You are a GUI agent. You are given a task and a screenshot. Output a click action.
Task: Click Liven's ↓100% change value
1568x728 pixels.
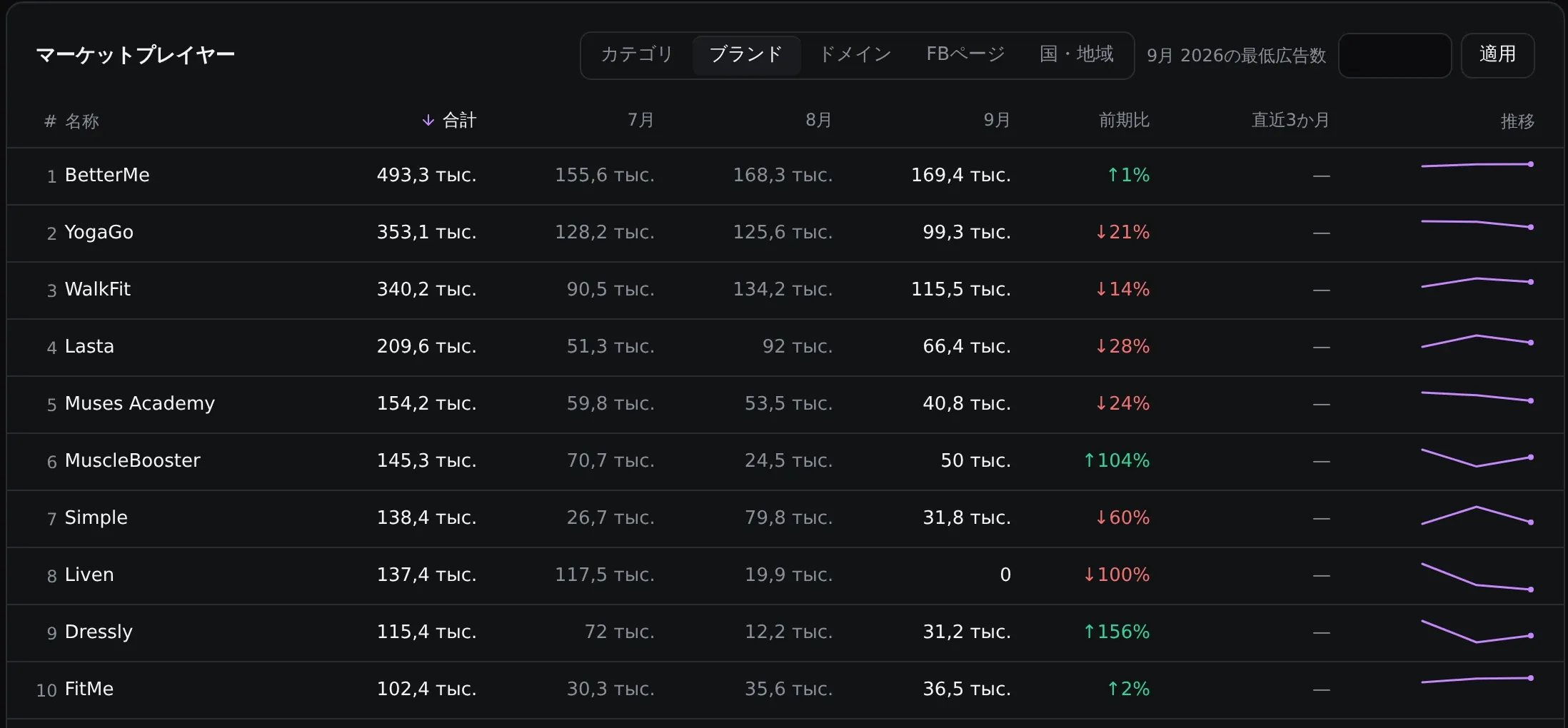point(1117,575)
